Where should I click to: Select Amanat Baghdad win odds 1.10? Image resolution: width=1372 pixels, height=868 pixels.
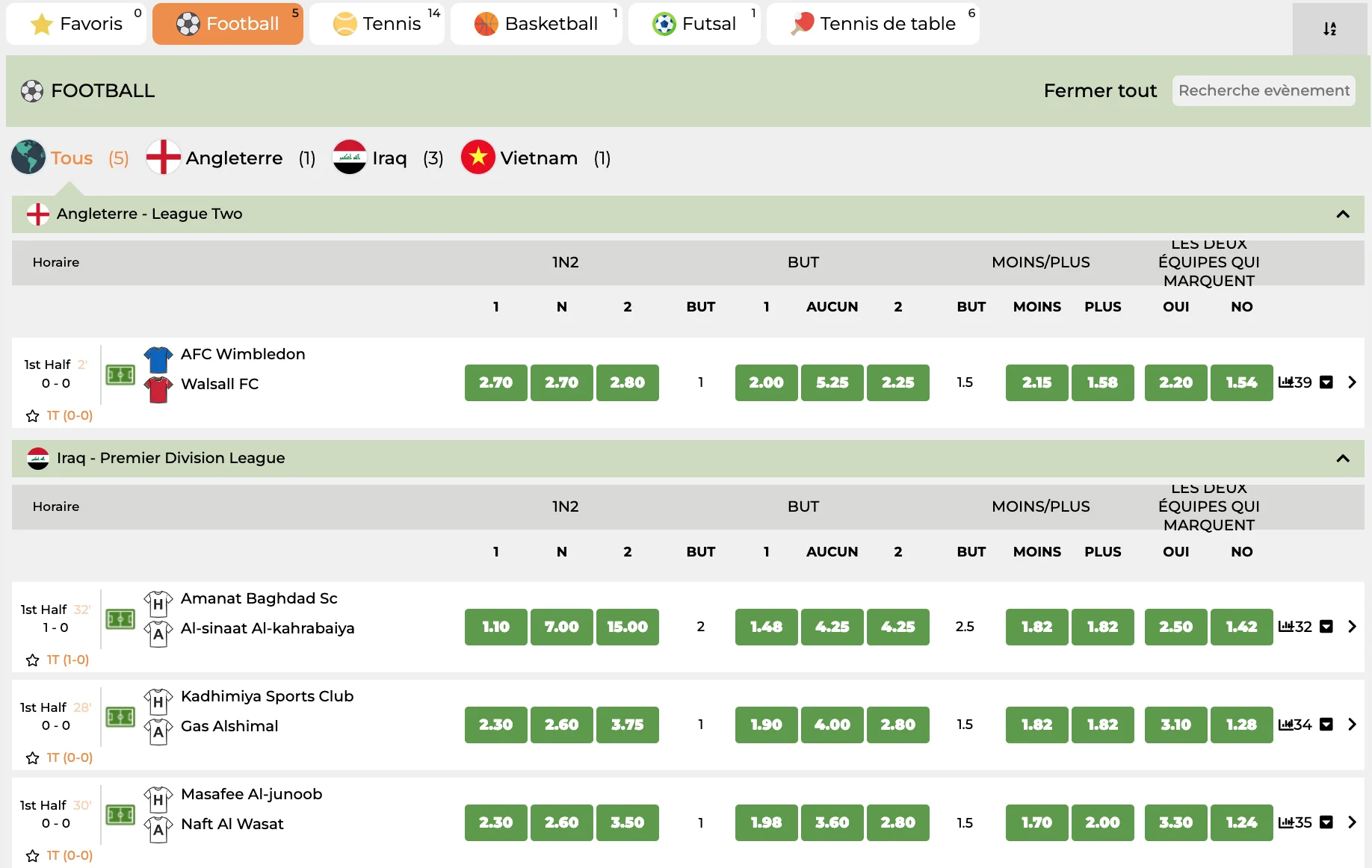click(x=496, y=627)
